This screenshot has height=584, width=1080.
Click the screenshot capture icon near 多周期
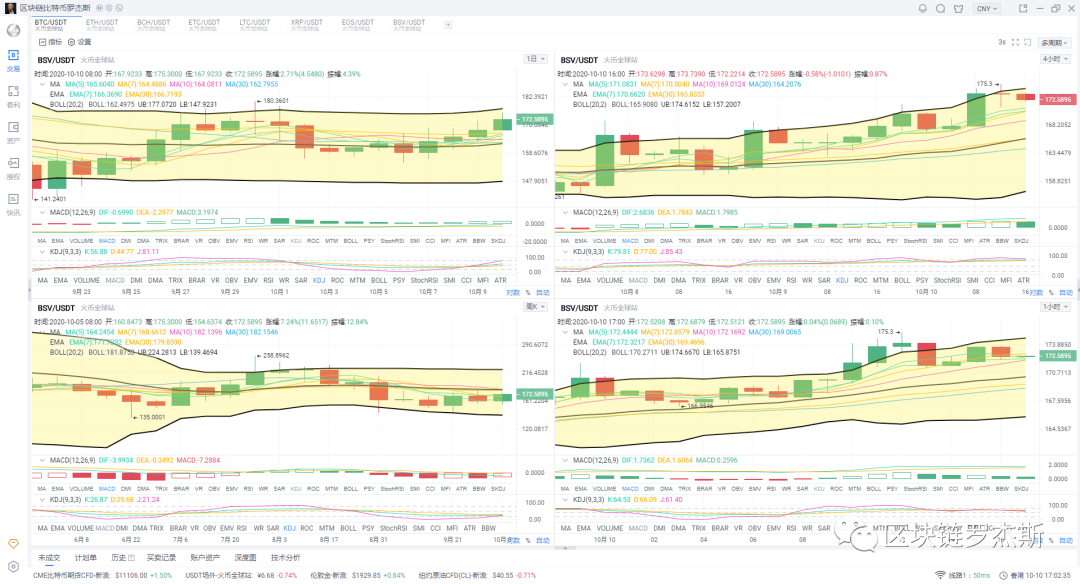coord(1027,42)
